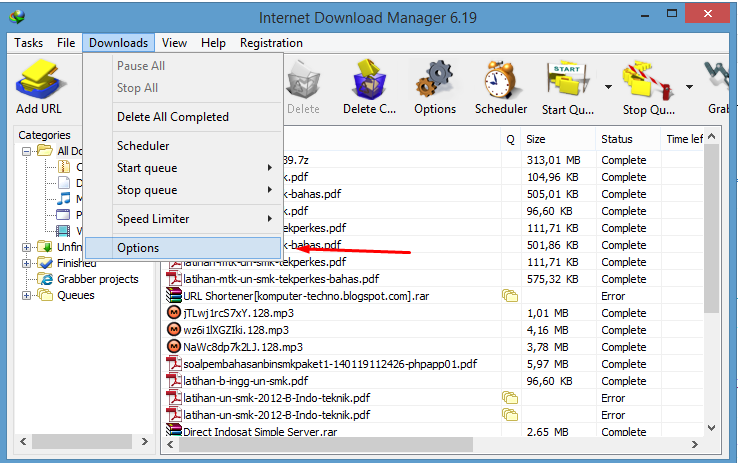Expand the Unfinished tree node

(27, 247)
